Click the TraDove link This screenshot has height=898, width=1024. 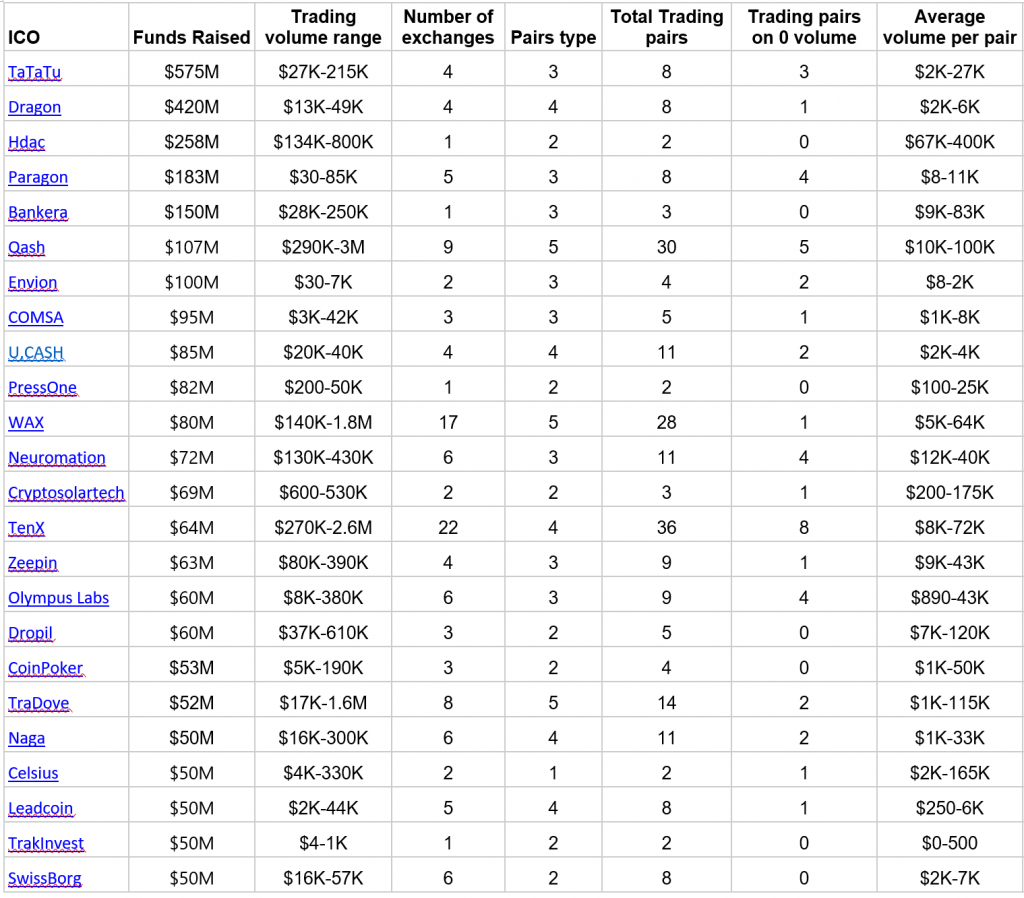[39, 703]
